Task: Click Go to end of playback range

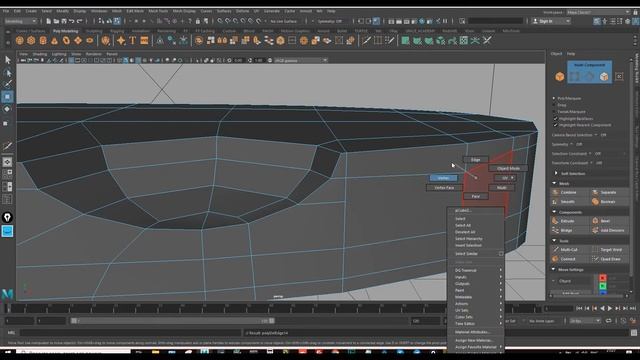Action: click(x=633, y=309)
